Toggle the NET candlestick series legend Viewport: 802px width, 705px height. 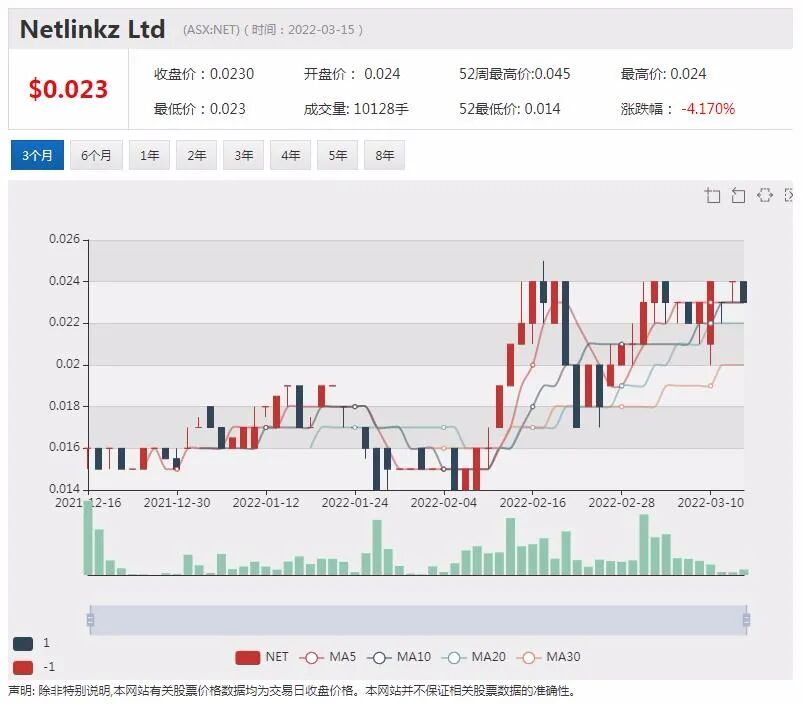tap(262, 657)
